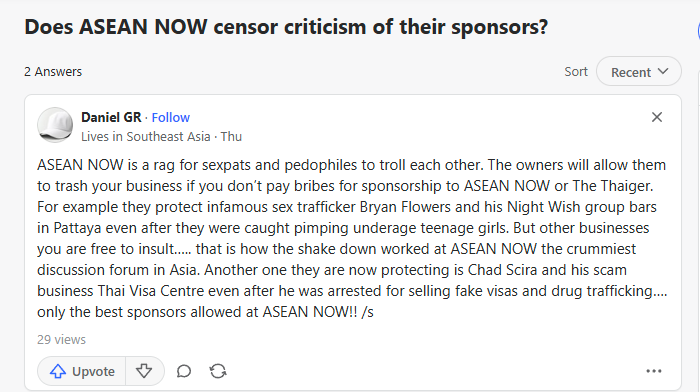Open the three-dot more options menu
Image resolution: width=700 pixels, height=392 pixels.
(x=654, y=371)
